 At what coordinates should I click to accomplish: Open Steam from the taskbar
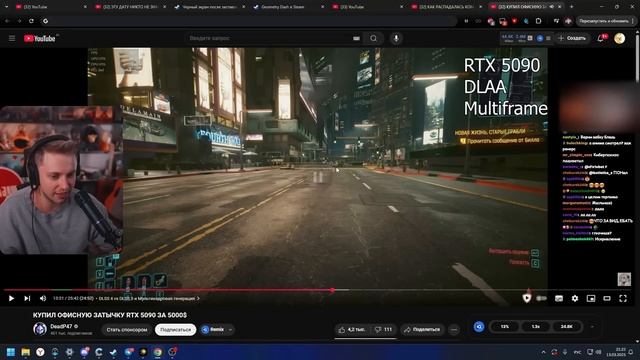[113, 352]
